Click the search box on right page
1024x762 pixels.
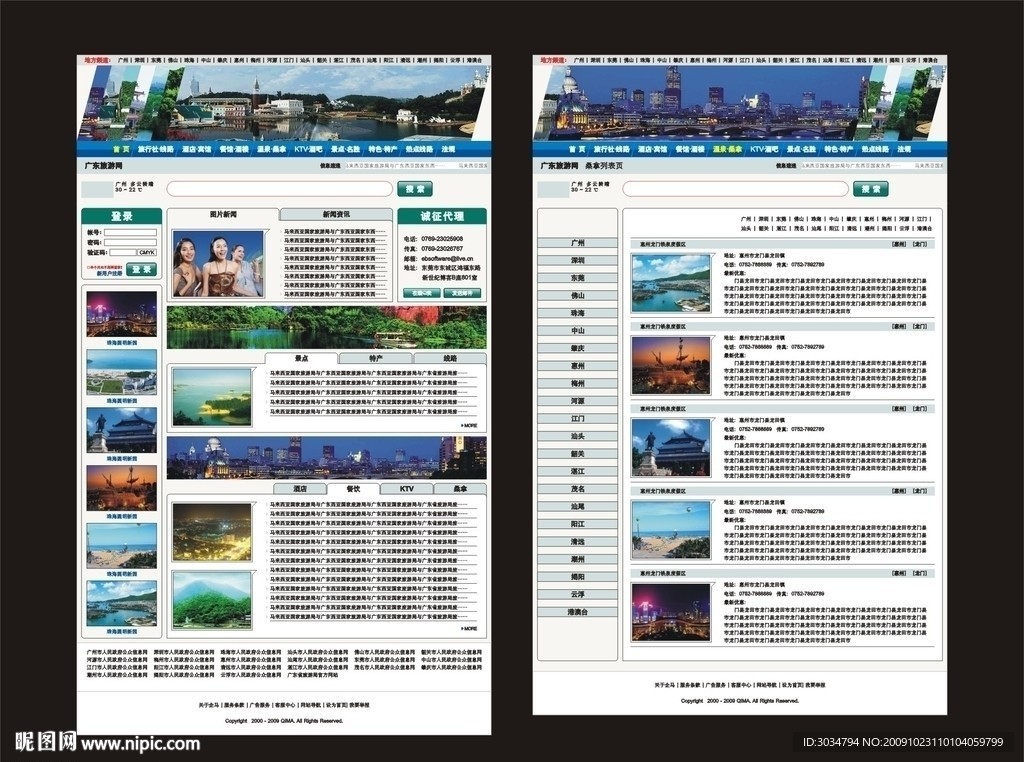point(735,189)
